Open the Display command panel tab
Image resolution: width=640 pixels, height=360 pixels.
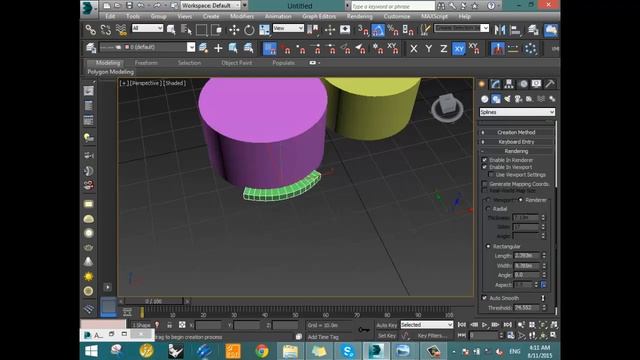(x=536, y=84)
